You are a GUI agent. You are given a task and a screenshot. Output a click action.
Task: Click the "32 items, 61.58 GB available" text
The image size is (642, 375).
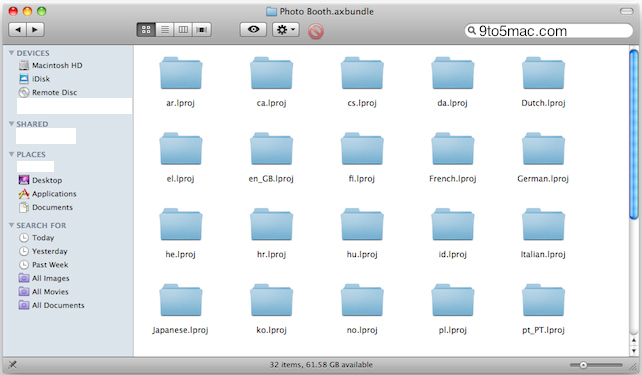coord(321,364)
